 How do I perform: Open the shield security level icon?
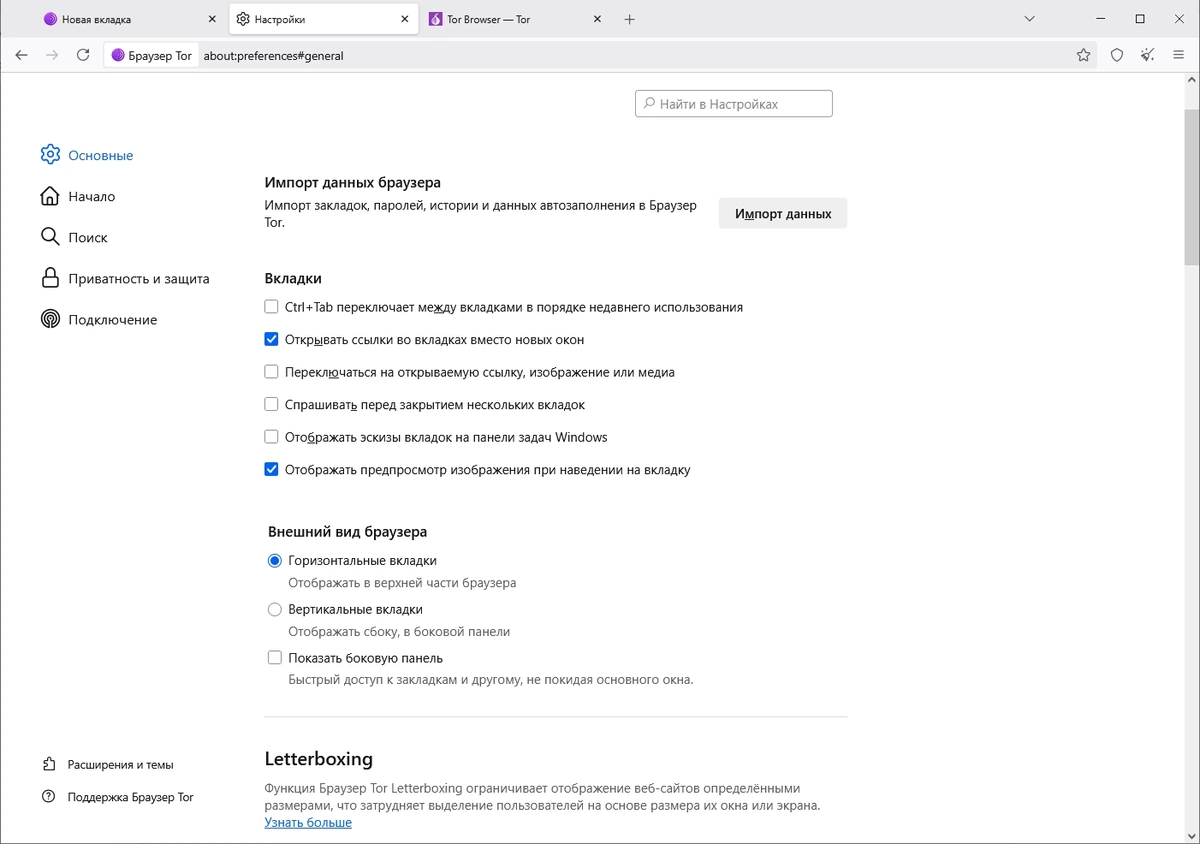[1117, 55]
